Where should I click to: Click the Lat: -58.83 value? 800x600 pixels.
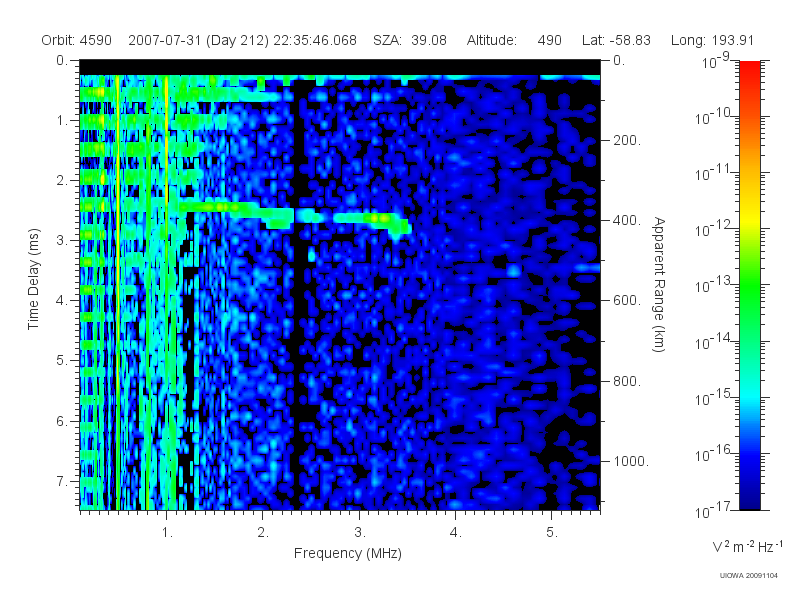click(x=616, y=40)
